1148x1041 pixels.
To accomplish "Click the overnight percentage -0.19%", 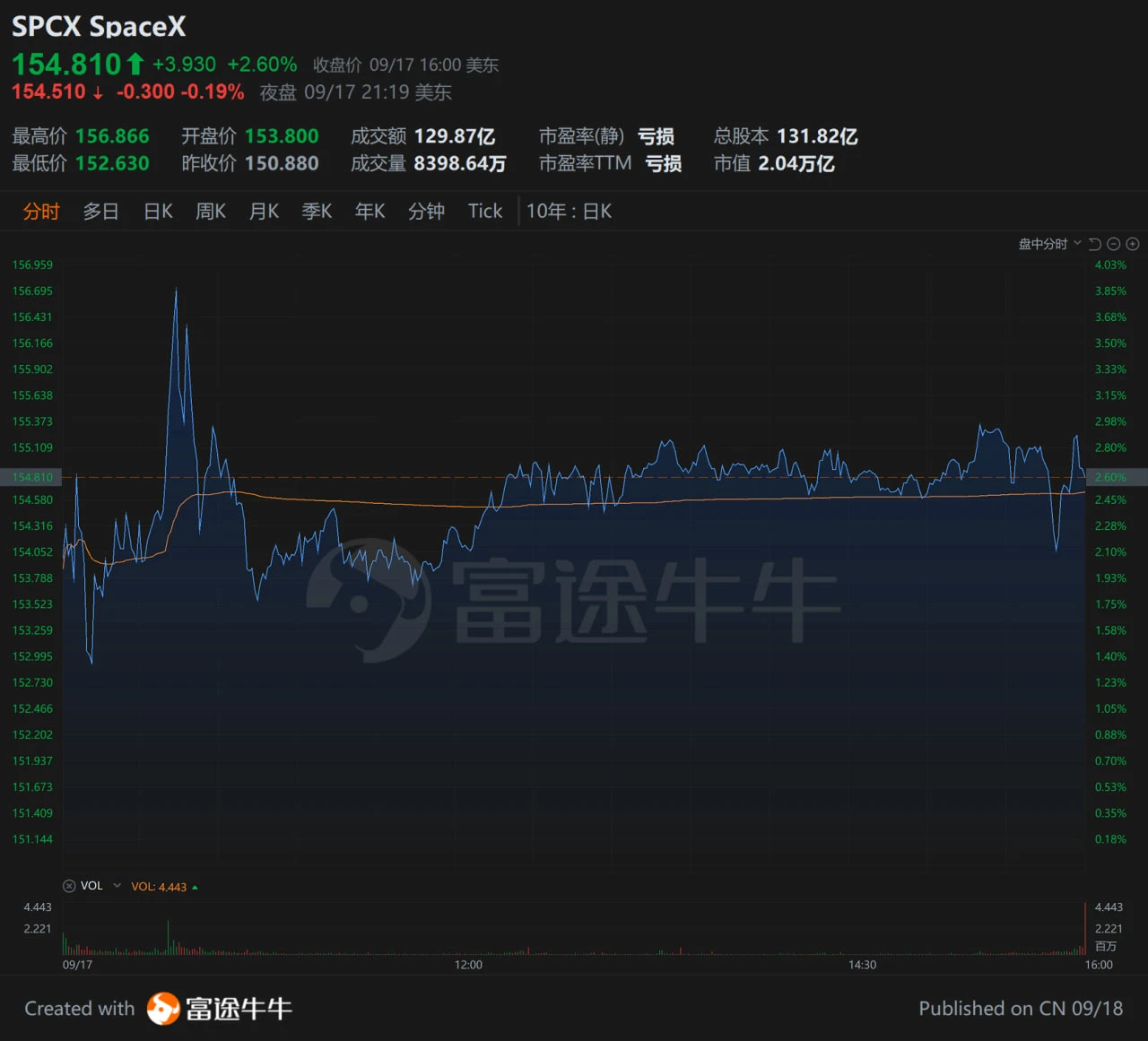I will coord(213,92).
